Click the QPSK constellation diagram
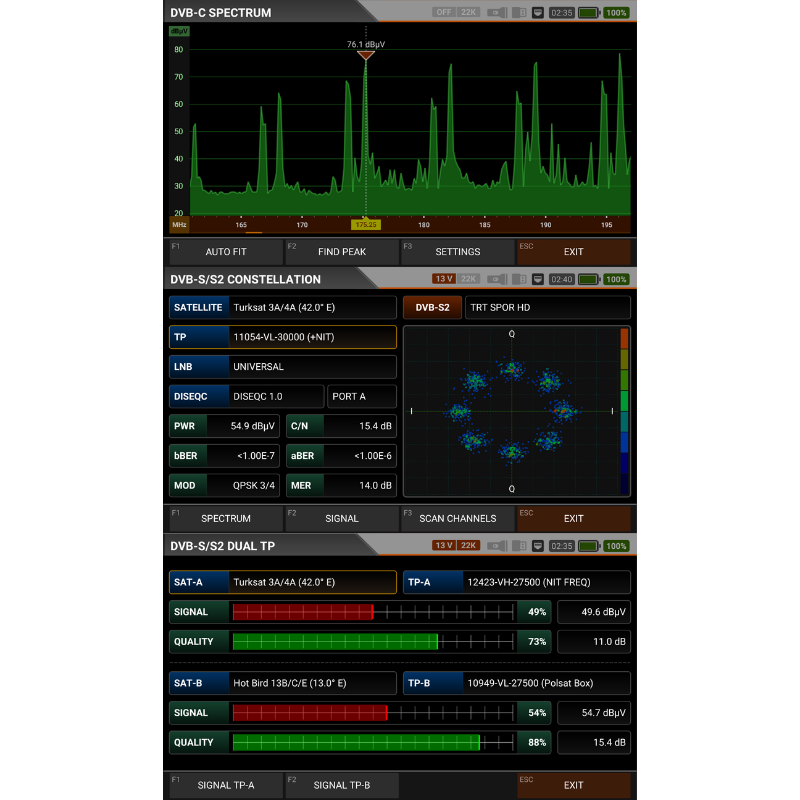Screen dimensions: 800x800 (512, 411)
